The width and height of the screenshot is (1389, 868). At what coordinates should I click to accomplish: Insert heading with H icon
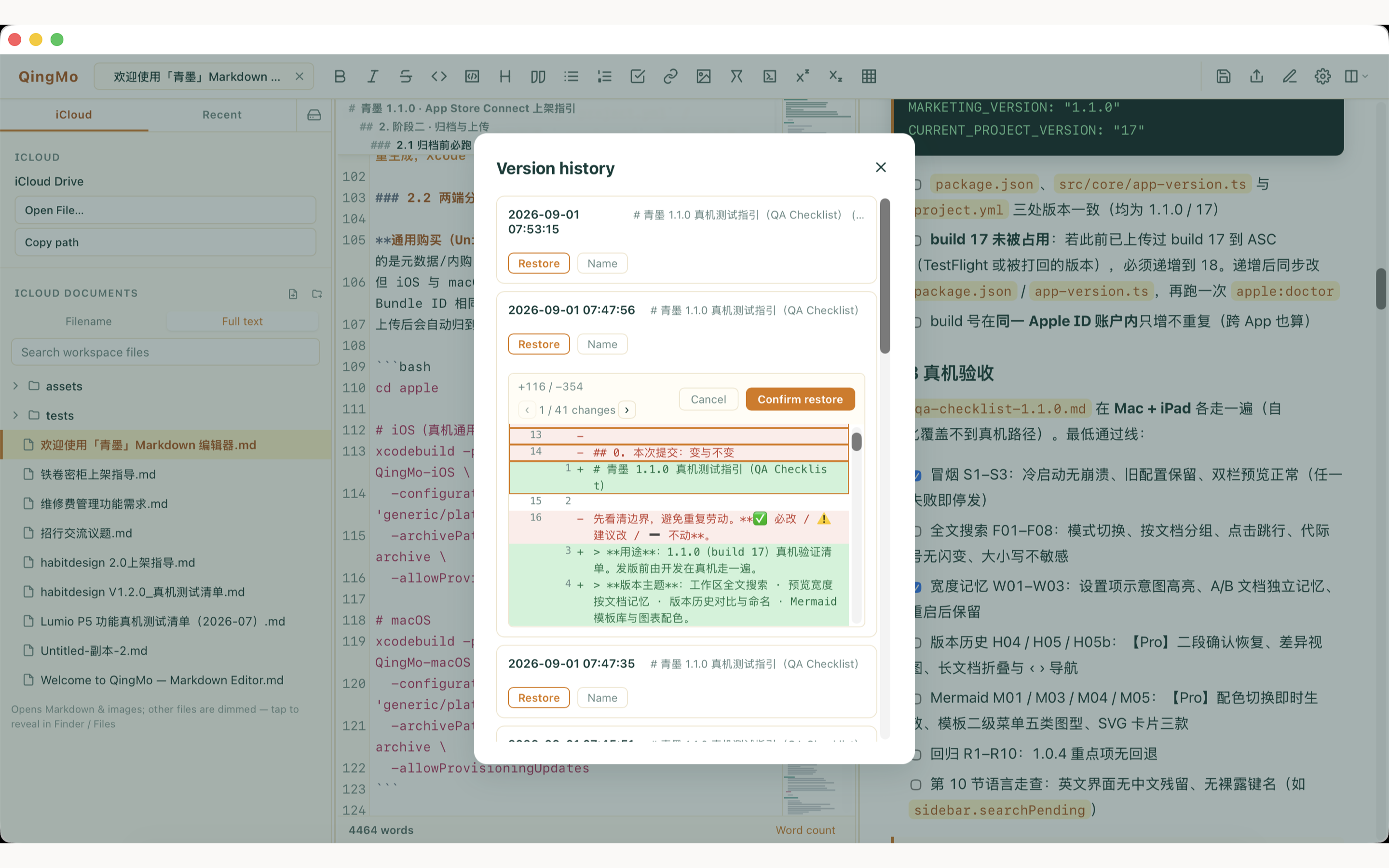(x=505, y=76)
